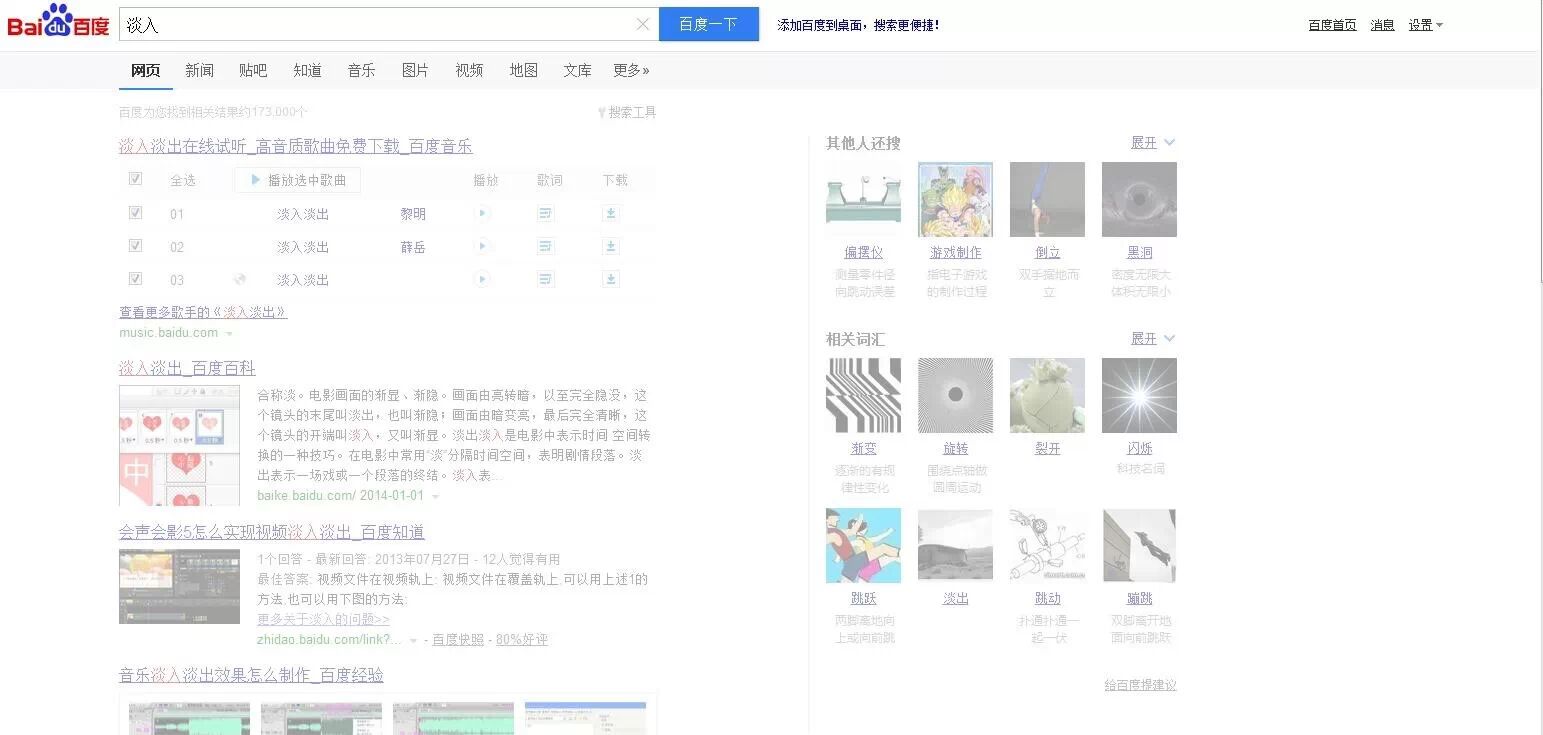
Task: Open the 偏摆仪 thumbnail image
Action: (x=863, y=199)
